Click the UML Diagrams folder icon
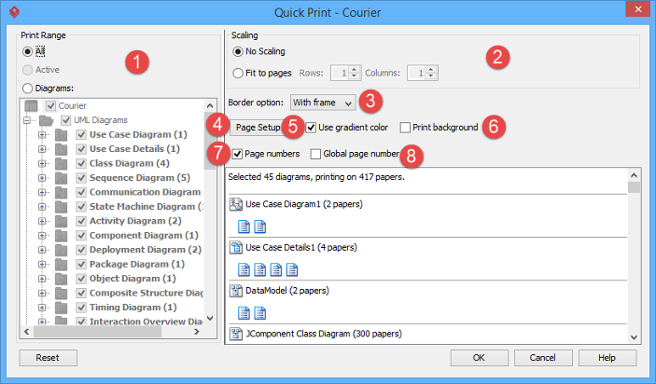This screenshot has width=656, height=384. 46,120
